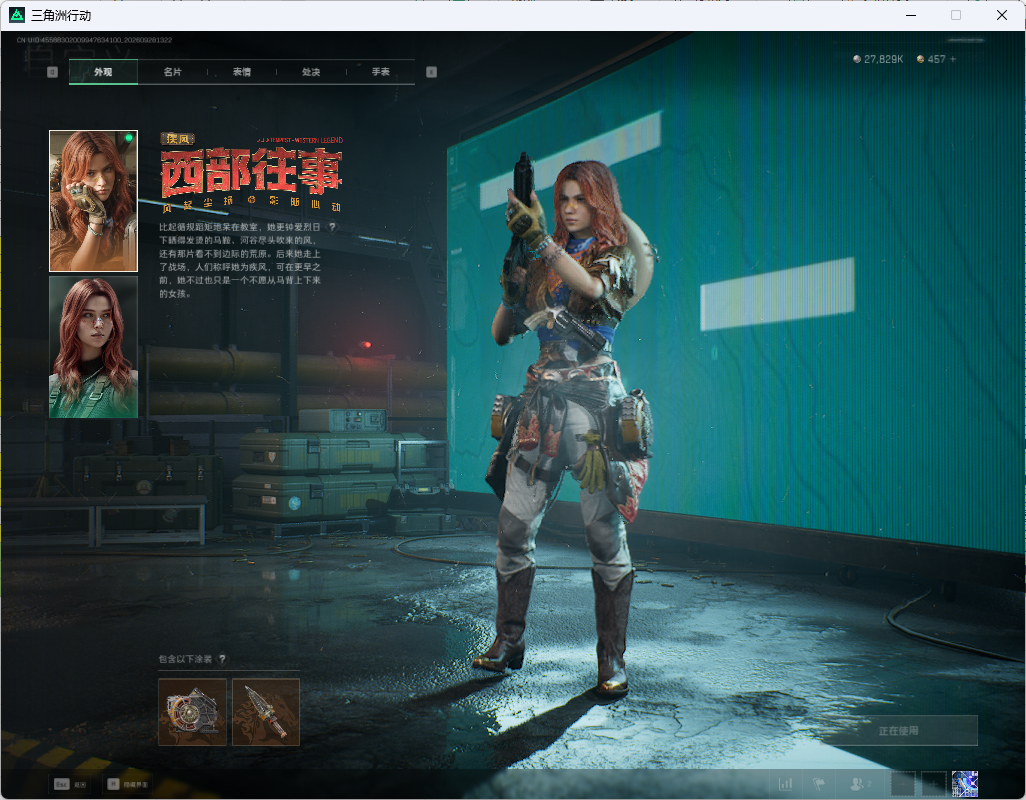The height and width of the screenshot is (800, 1026).
Task: Open the player avatar in bottom corner
Action: [964, 784]
